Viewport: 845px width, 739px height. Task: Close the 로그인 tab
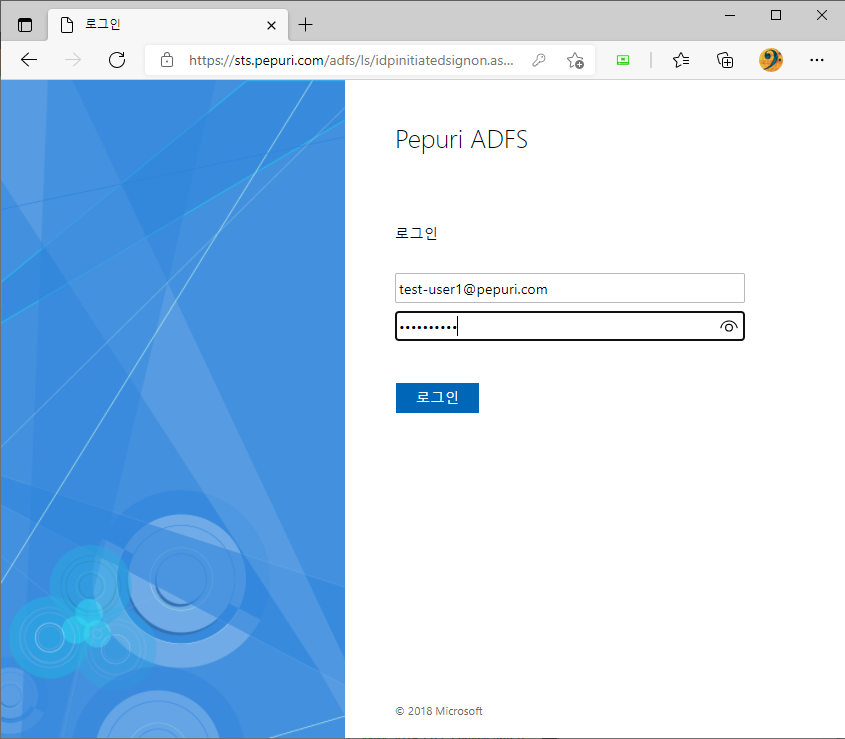coord(272,25)
